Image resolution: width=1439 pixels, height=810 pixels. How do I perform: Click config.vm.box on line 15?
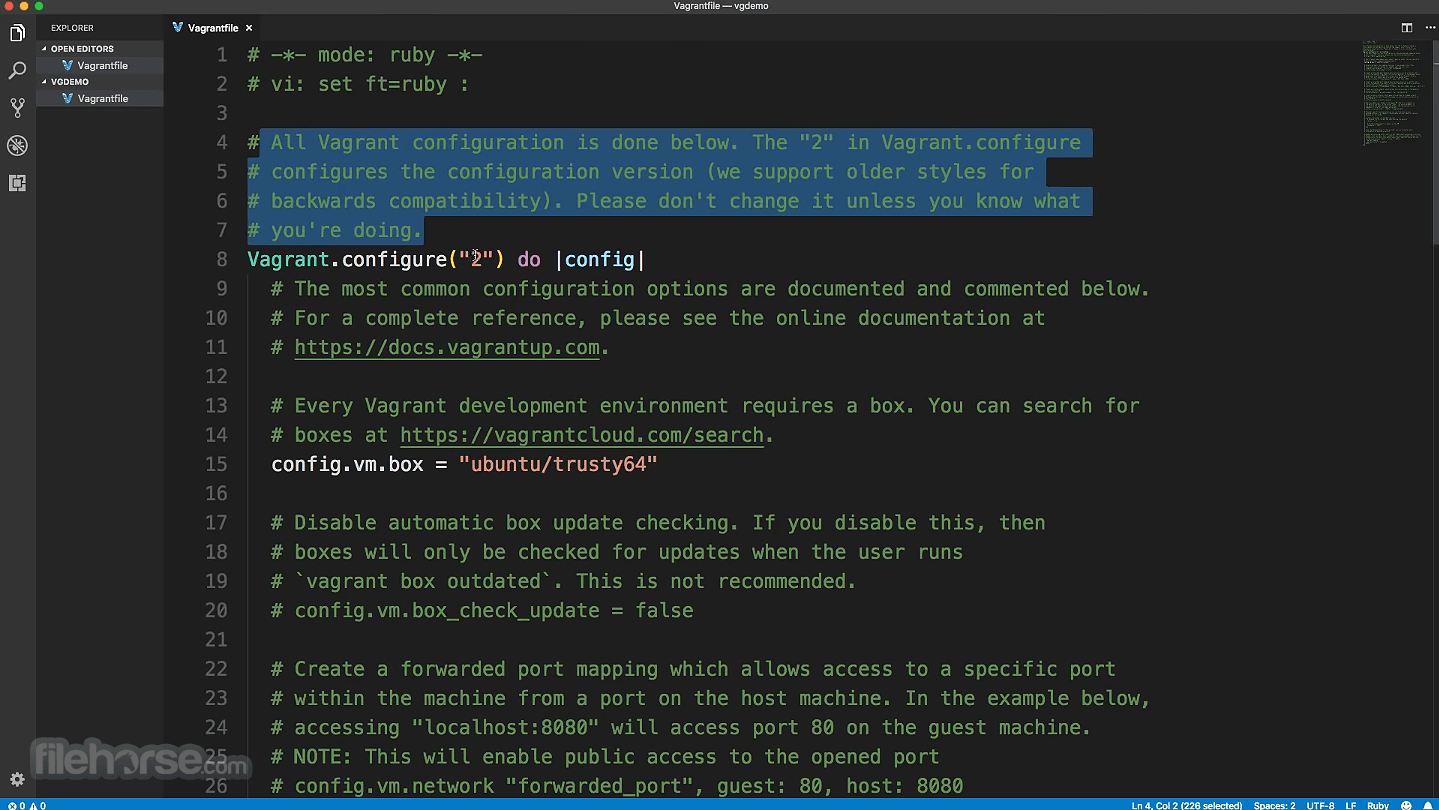point(347,464)
